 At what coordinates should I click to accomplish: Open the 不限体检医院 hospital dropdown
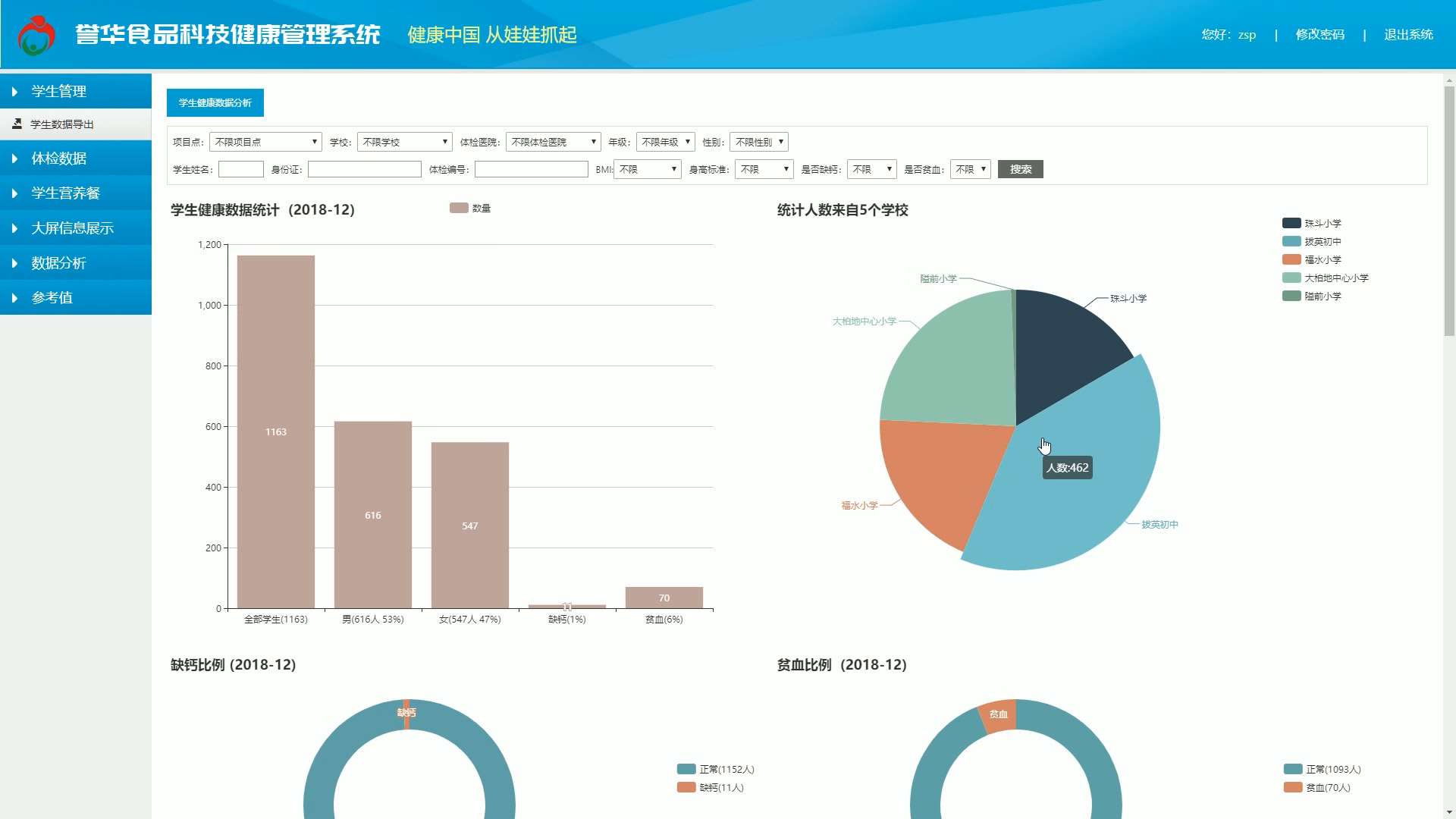[553, 142]
